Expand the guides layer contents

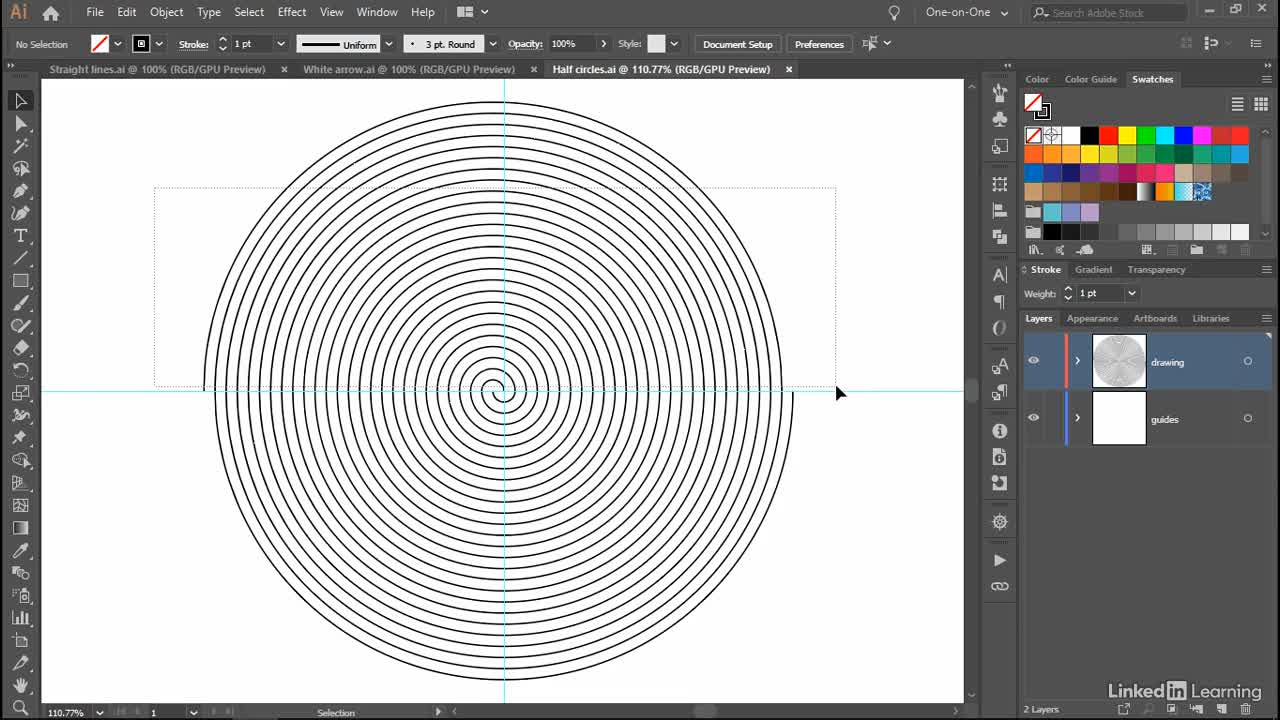1077,418
